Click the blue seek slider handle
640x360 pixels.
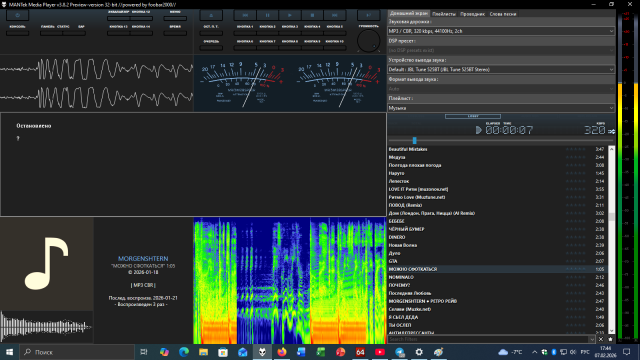click(414, 140)
